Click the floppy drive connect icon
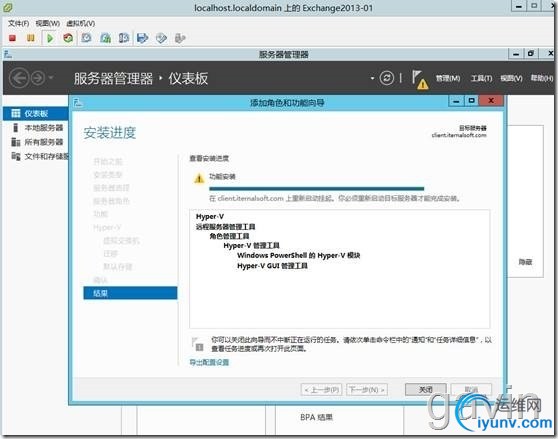This screenshot has width=558, height=439. pos(143,38)
